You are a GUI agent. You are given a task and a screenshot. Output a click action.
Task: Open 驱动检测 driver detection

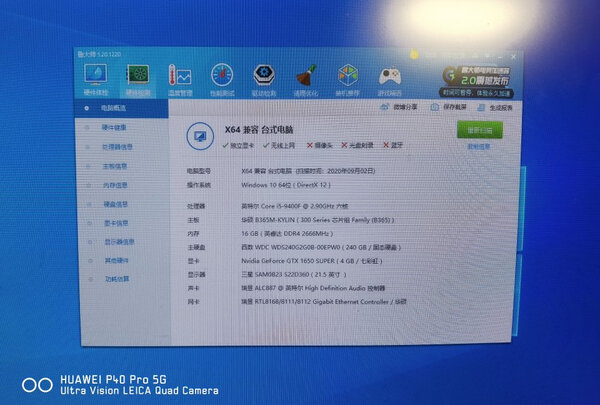264,80
